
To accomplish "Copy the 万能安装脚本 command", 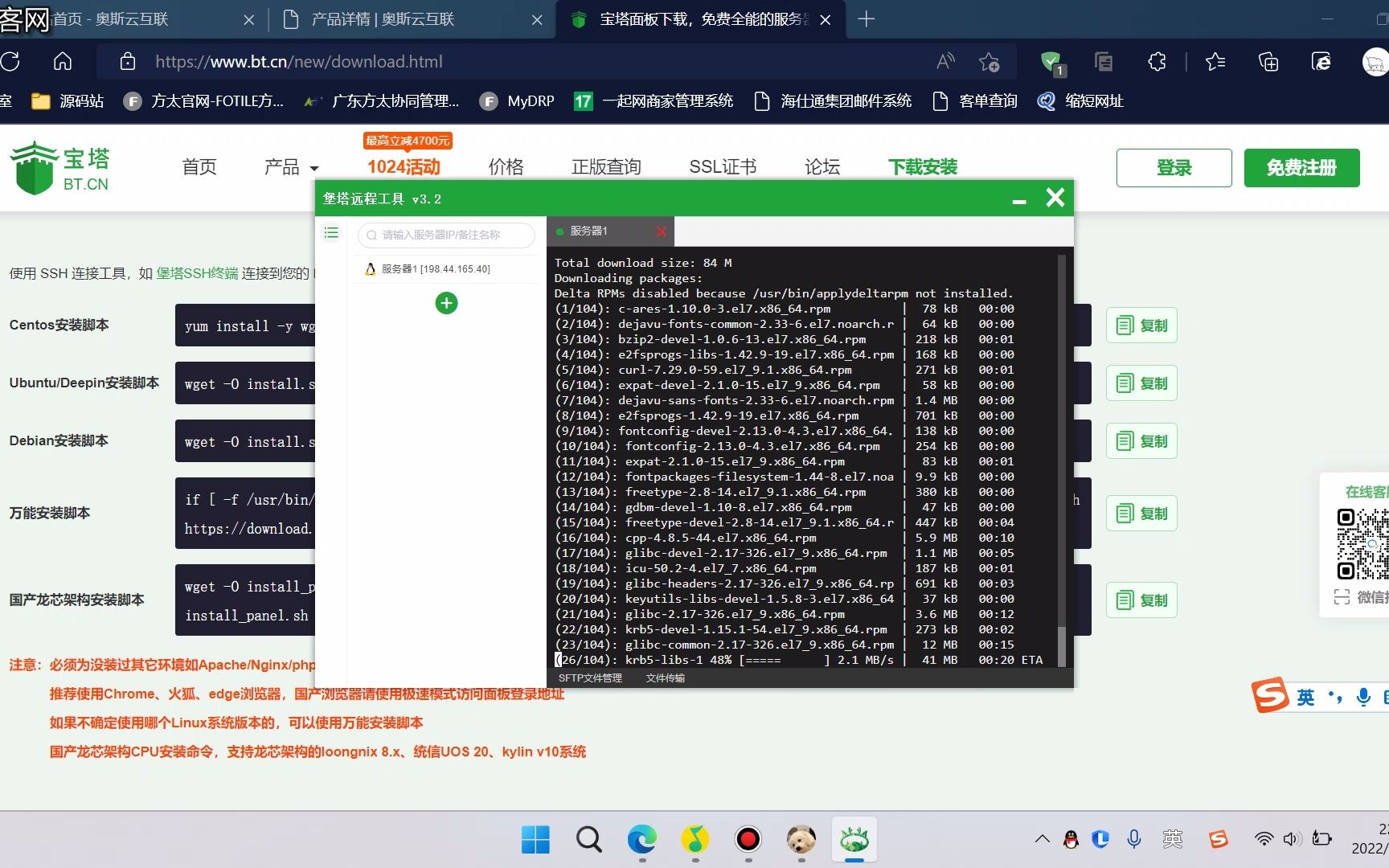I will click(1141, 514).
